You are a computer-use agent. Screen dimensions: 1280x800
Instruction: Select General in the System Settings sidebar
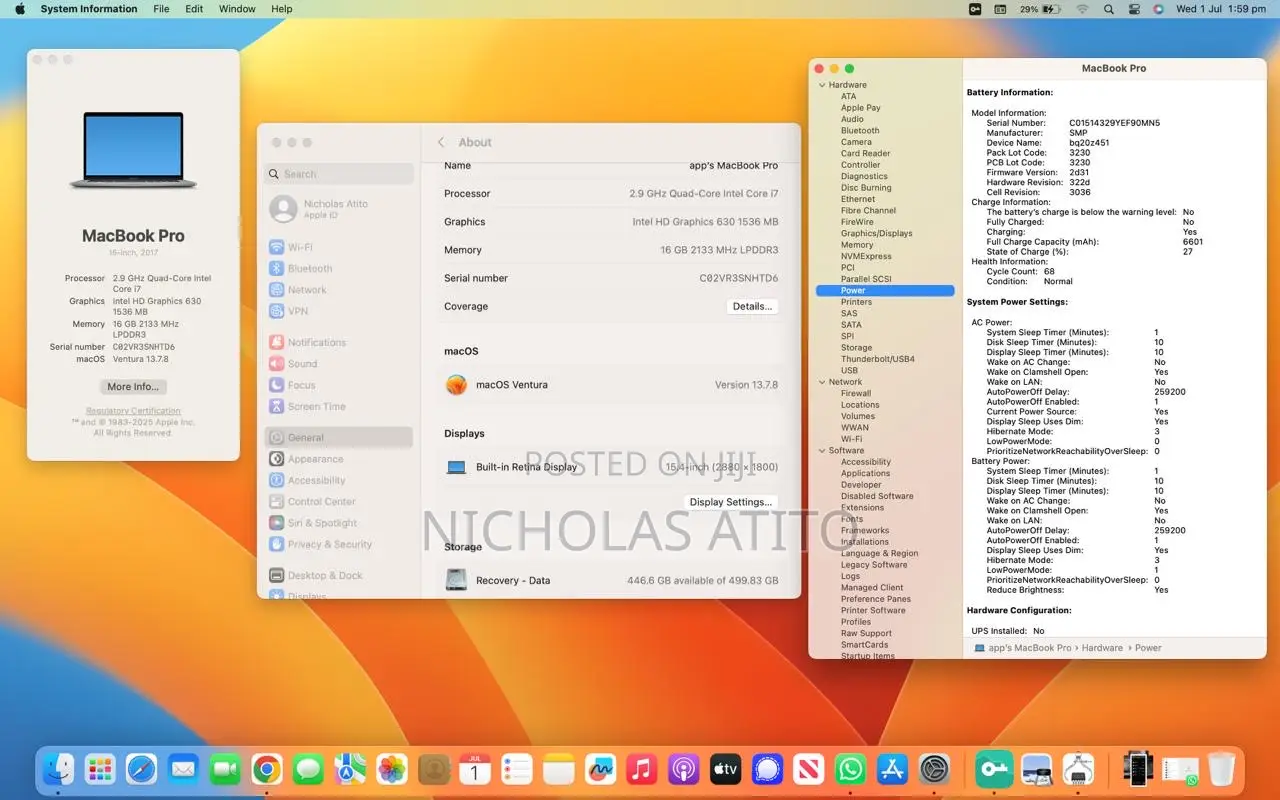coord(338,437)
